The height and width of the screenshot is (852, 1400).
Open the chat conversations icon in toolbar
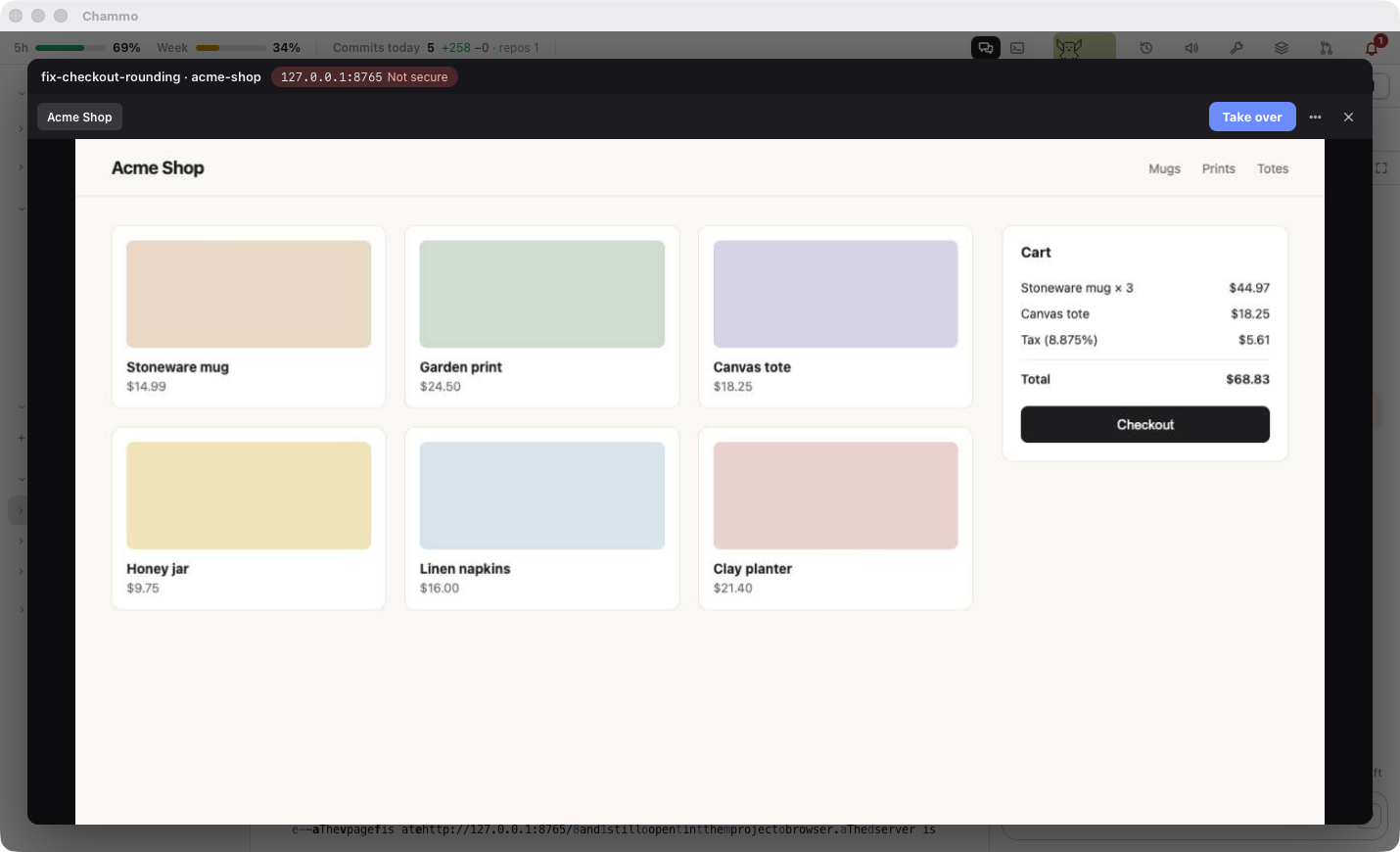pos(985,47)
